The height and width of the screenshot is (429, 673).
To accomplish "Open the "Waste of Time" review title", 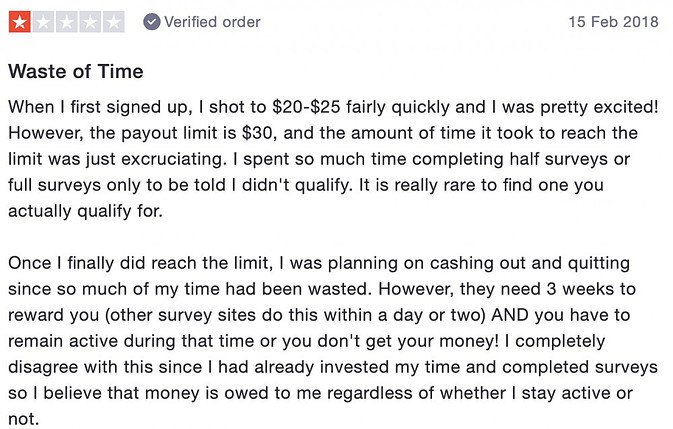I will coord(76,71).
